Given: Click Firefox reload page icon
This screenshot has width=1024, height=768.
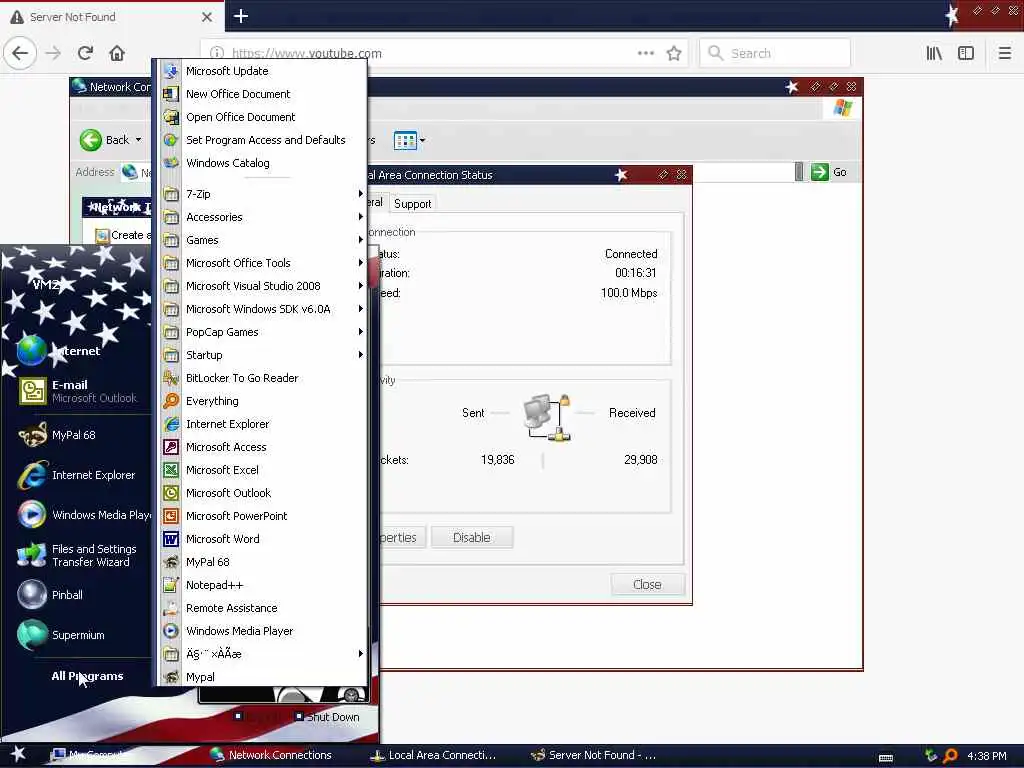Looking at the screenshot, I should point(85,53).
